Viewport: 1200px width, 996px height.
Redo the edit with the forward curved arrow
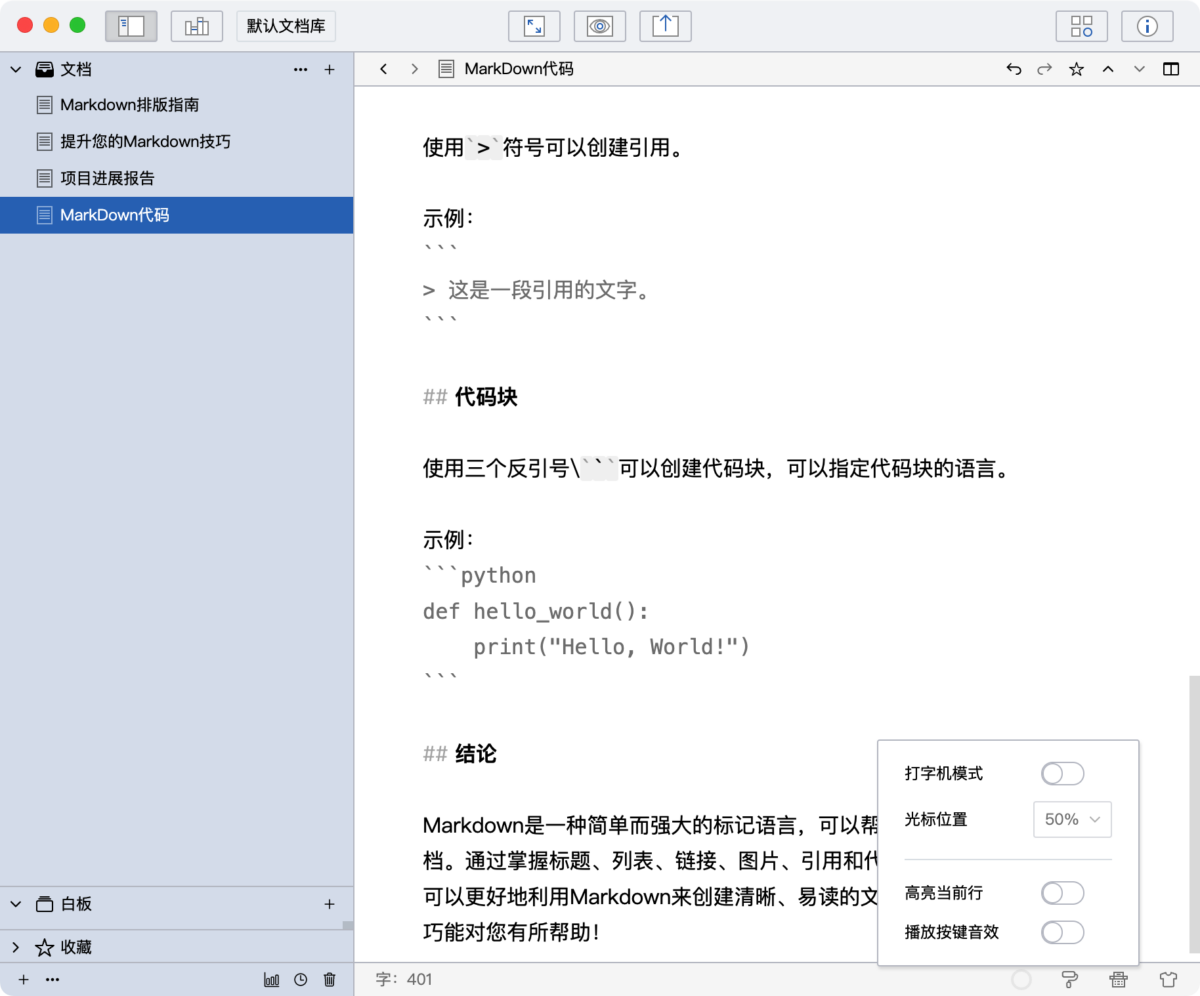click(1045, 70)
